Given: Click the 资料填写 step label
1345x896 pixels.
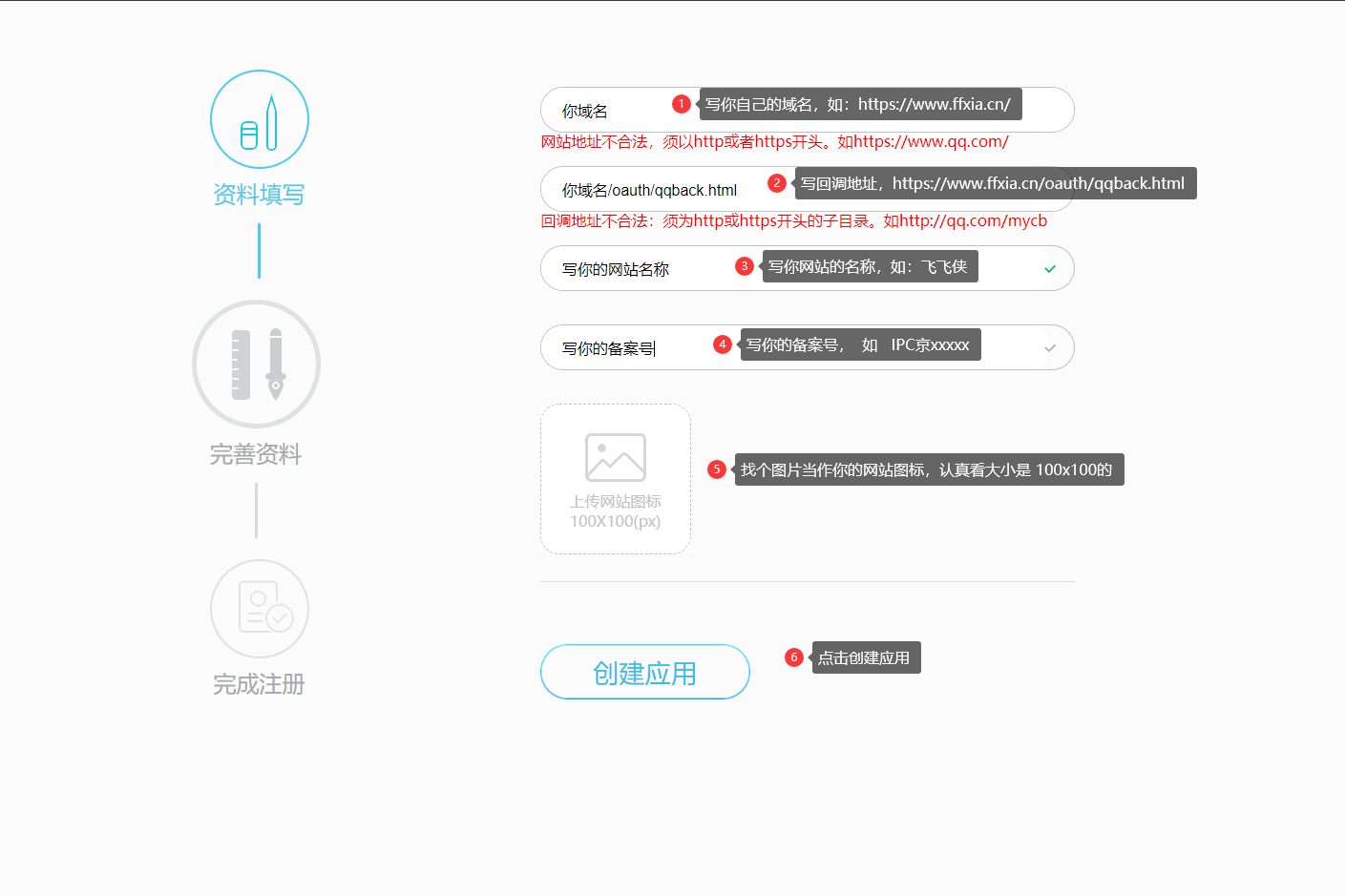Looking at the screenshot, I should (x=259, y=195).
